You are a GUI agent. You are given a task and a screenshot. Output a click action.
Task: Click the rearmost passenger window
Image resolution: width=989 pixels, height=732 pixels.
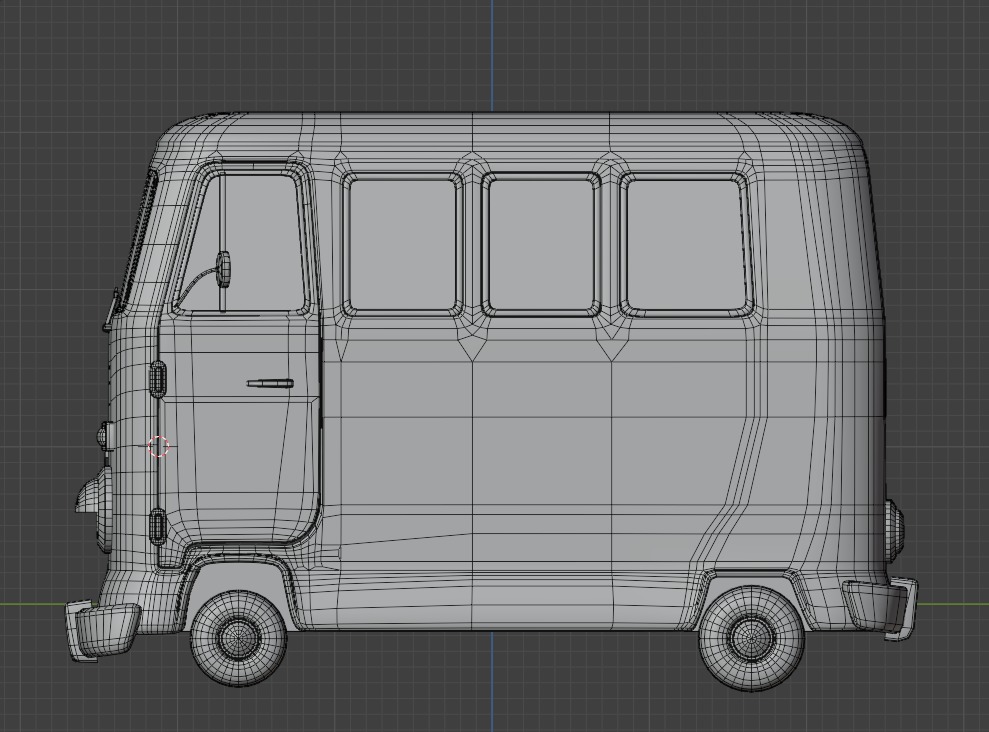point(687,245)
